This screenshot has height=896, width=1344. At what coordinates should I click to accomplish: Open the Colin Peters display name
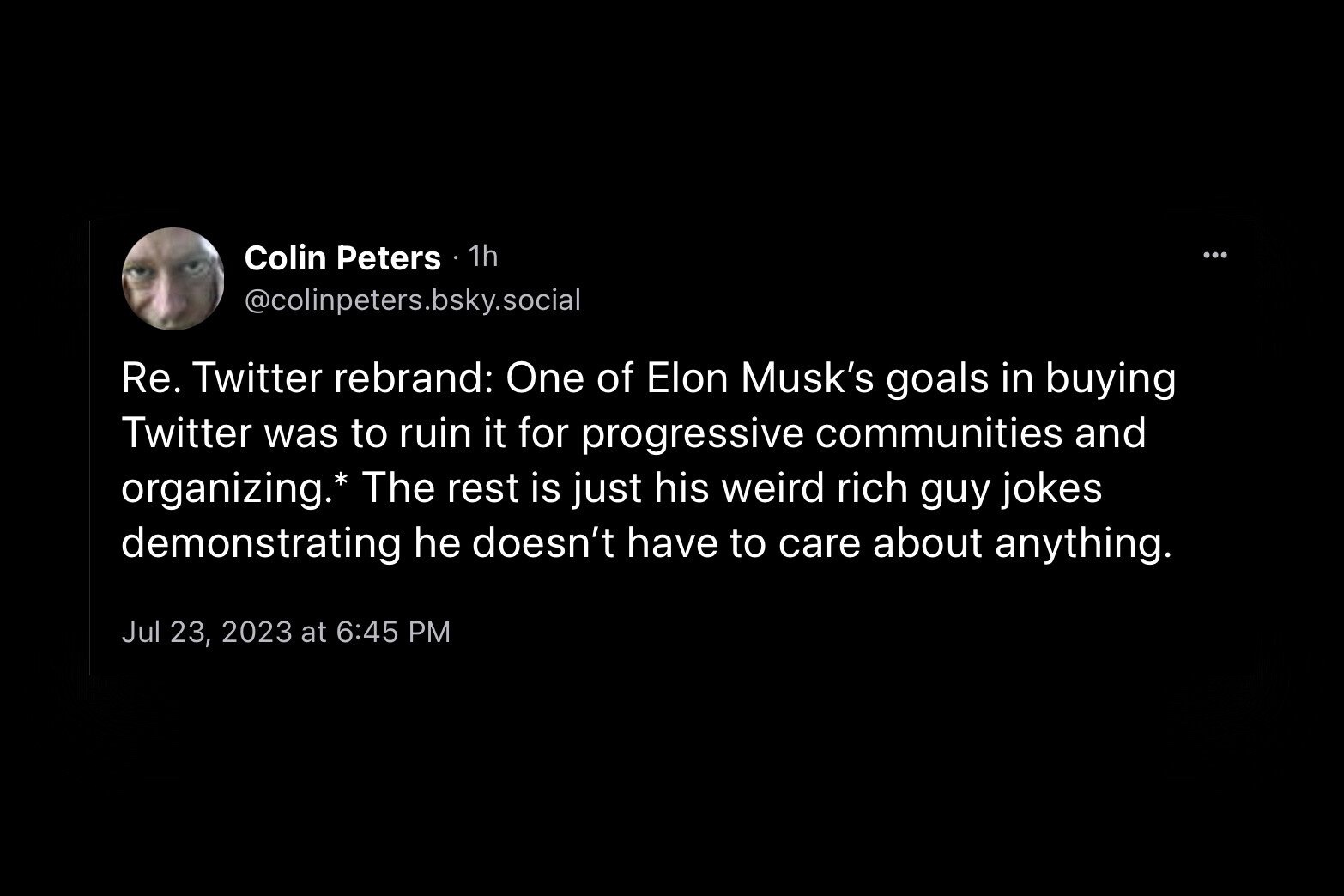point(342,257)
